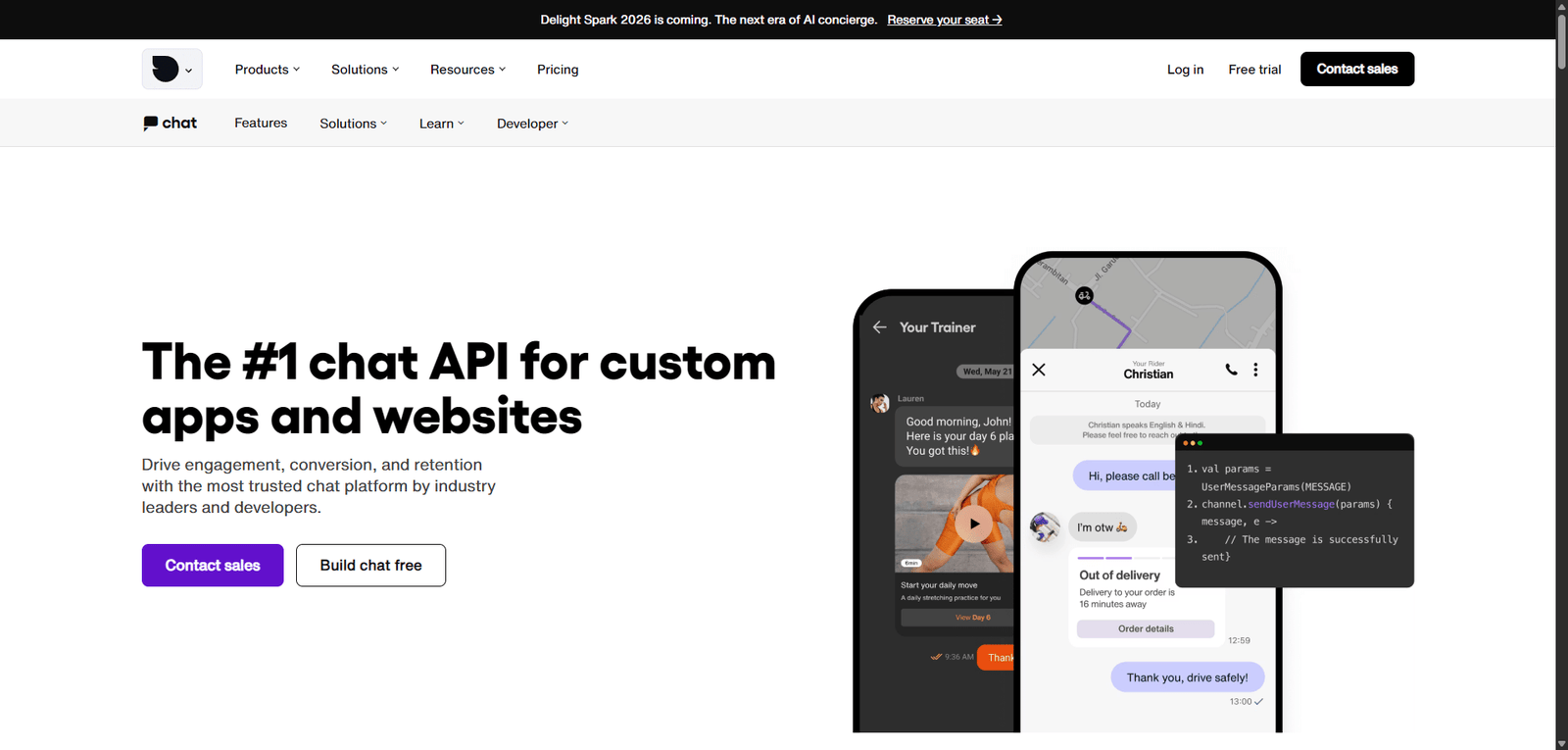Expand the Learn menu in chat subnav

[x=441, y=124]
